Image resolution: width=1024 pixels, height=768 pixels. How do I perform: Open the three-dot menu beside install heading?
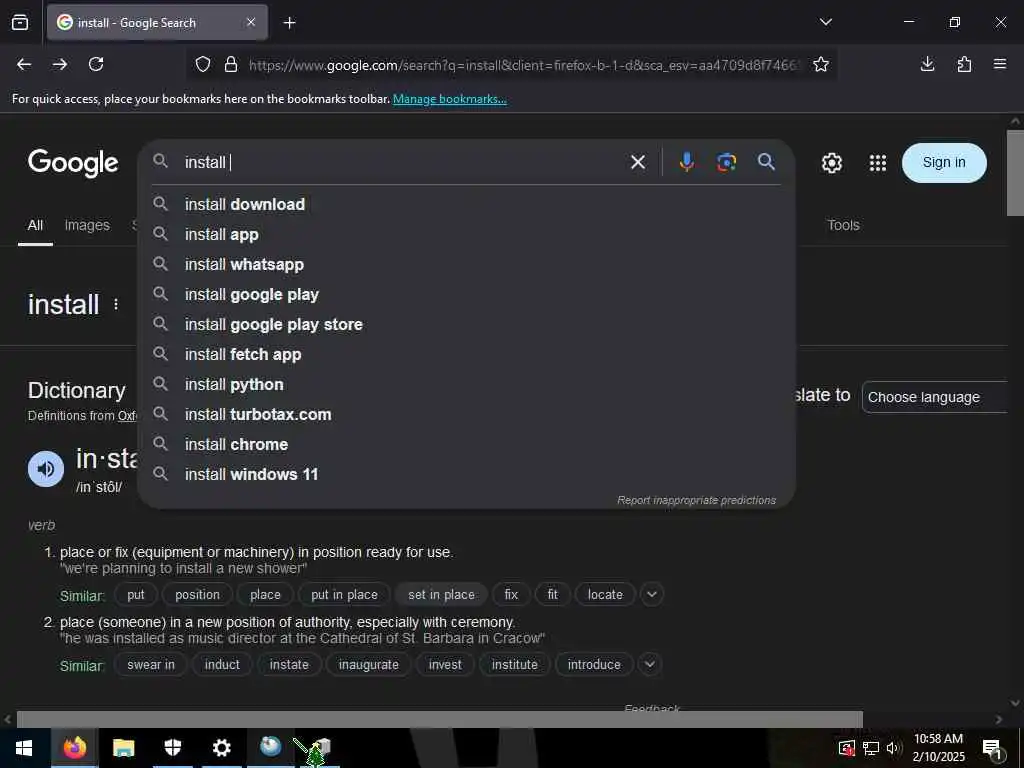(116, 304)
